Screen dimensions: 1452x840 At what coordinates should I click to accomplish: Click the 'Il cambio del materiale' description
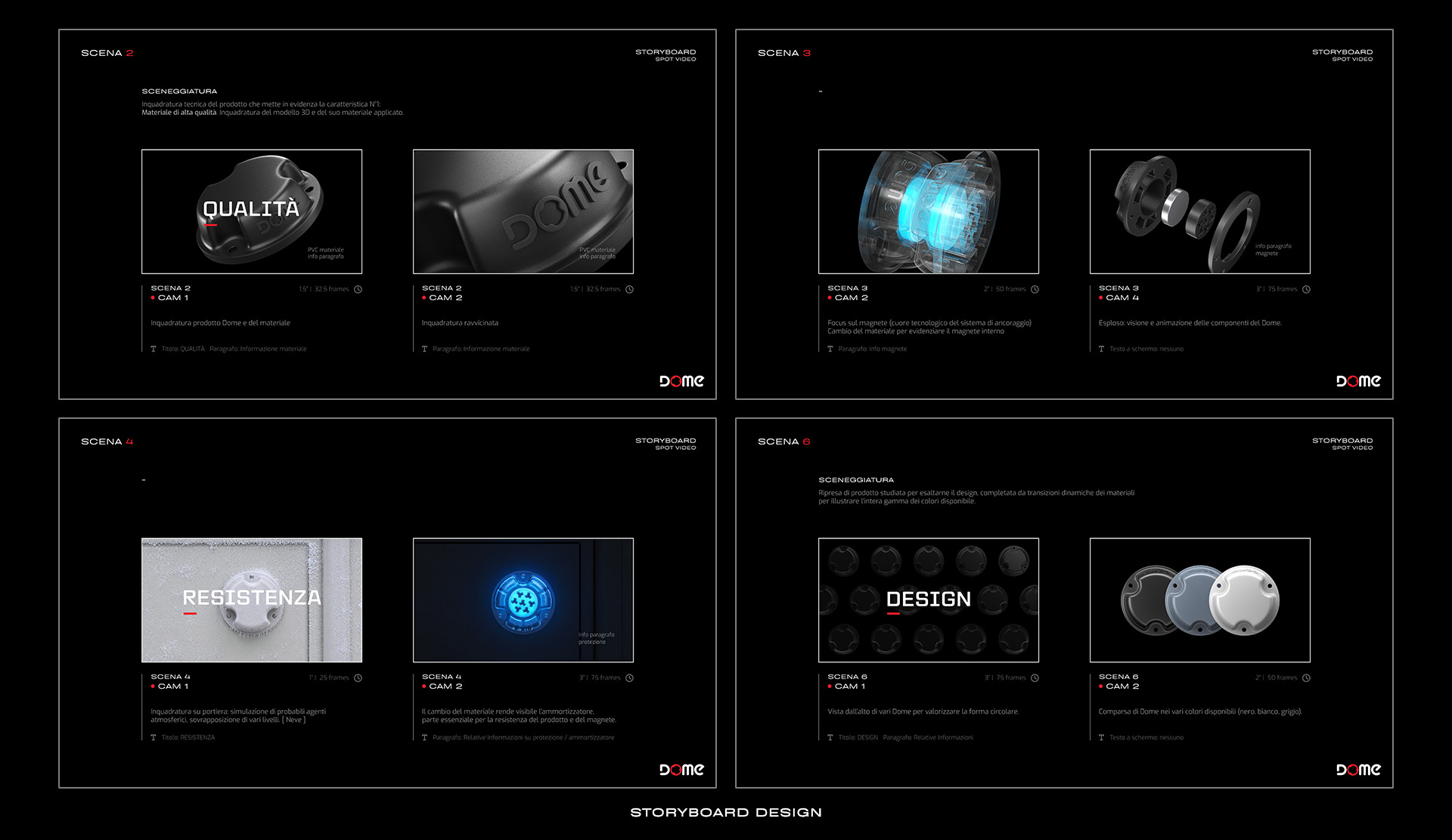tap(519, 715)
